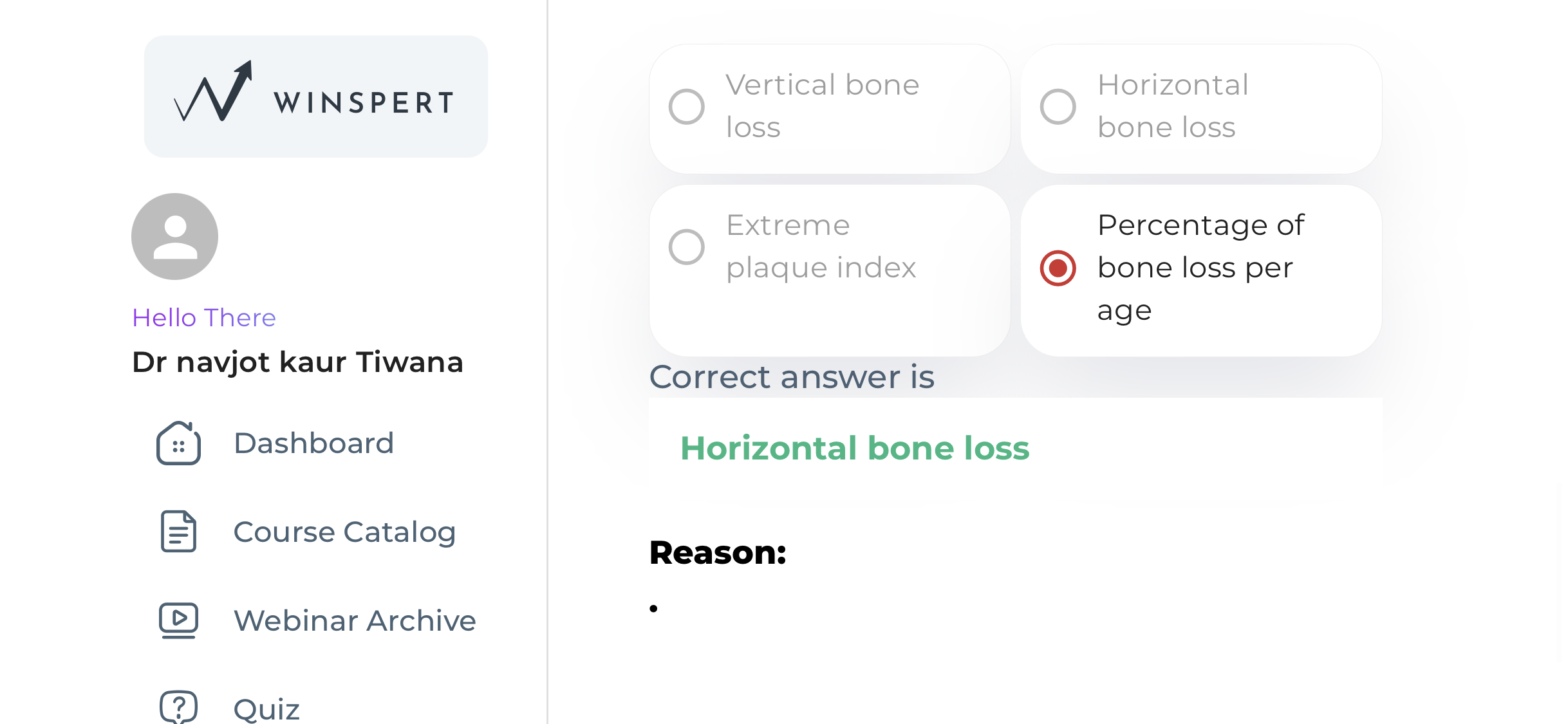Select the Extreme plaque index radio button
The height and width of the screenshot is (724, 1568).
[686, 246]
